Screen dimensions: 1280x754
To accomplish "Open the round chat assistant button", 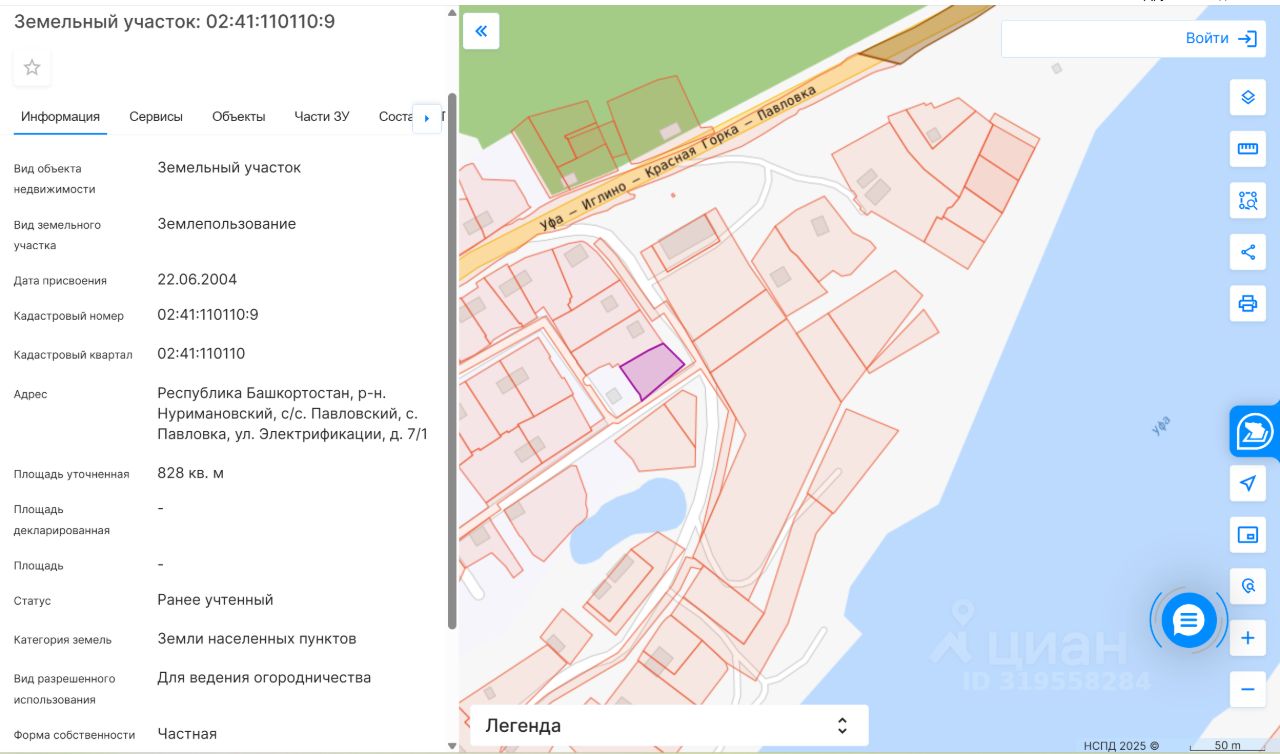I will (1188, 620).
